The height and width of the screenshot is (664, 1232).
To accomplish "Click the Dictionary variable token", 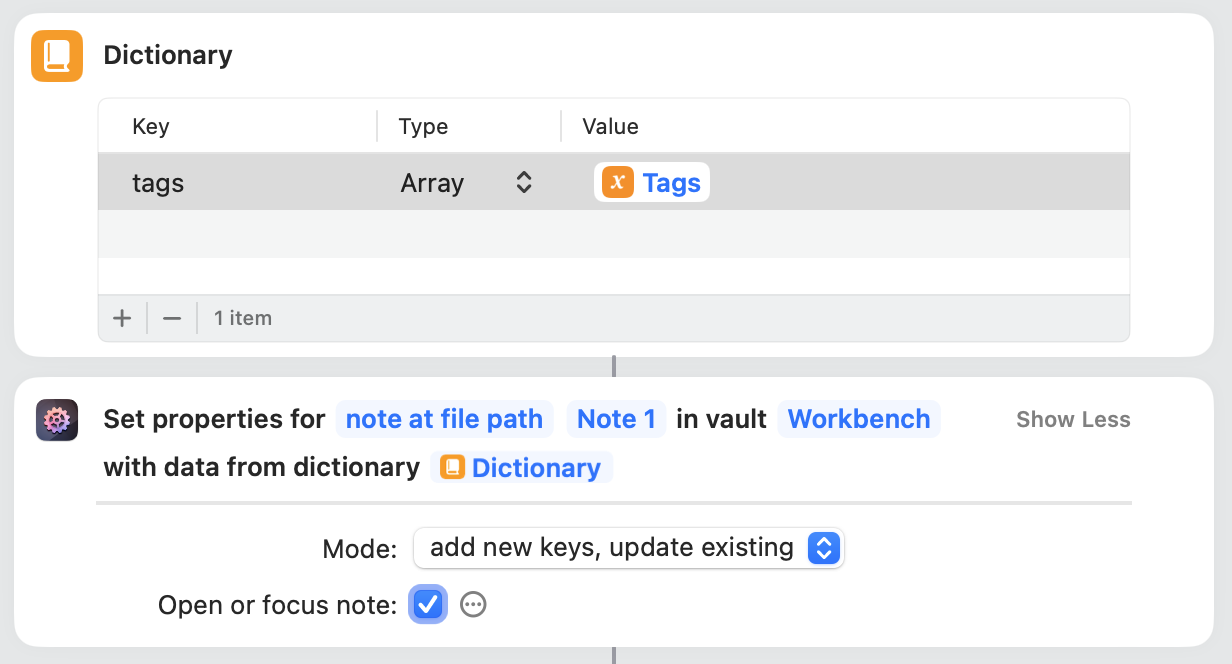I will pos(522,468).
